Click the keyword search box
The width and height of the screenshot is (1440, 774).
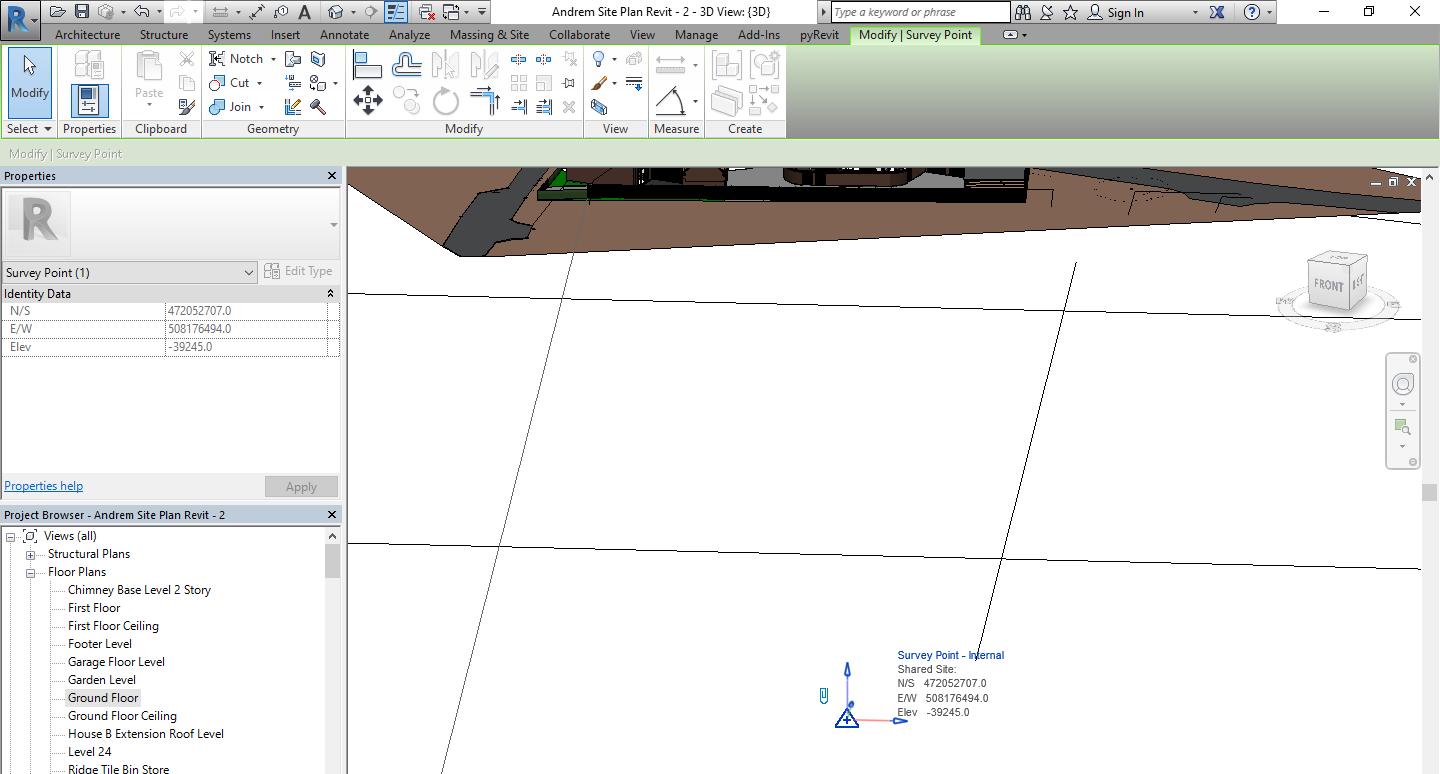click(921, 12)
